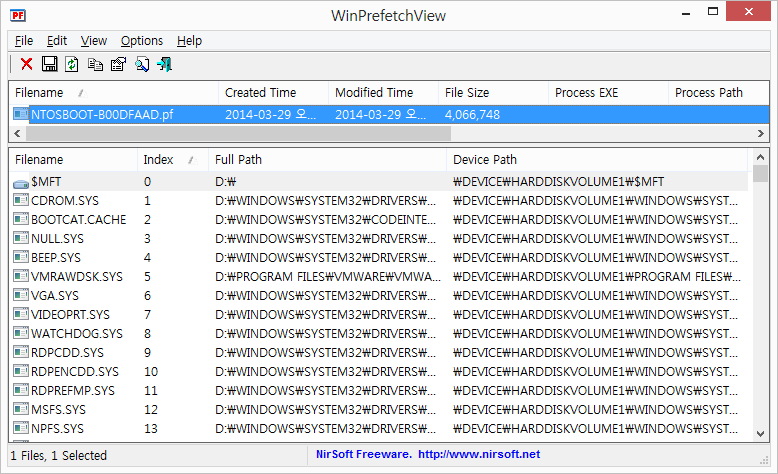Select the NTOSBOOT-B00DFAAD.pf filename text
This screenshot has height=474, width=778.
point(102,115)
